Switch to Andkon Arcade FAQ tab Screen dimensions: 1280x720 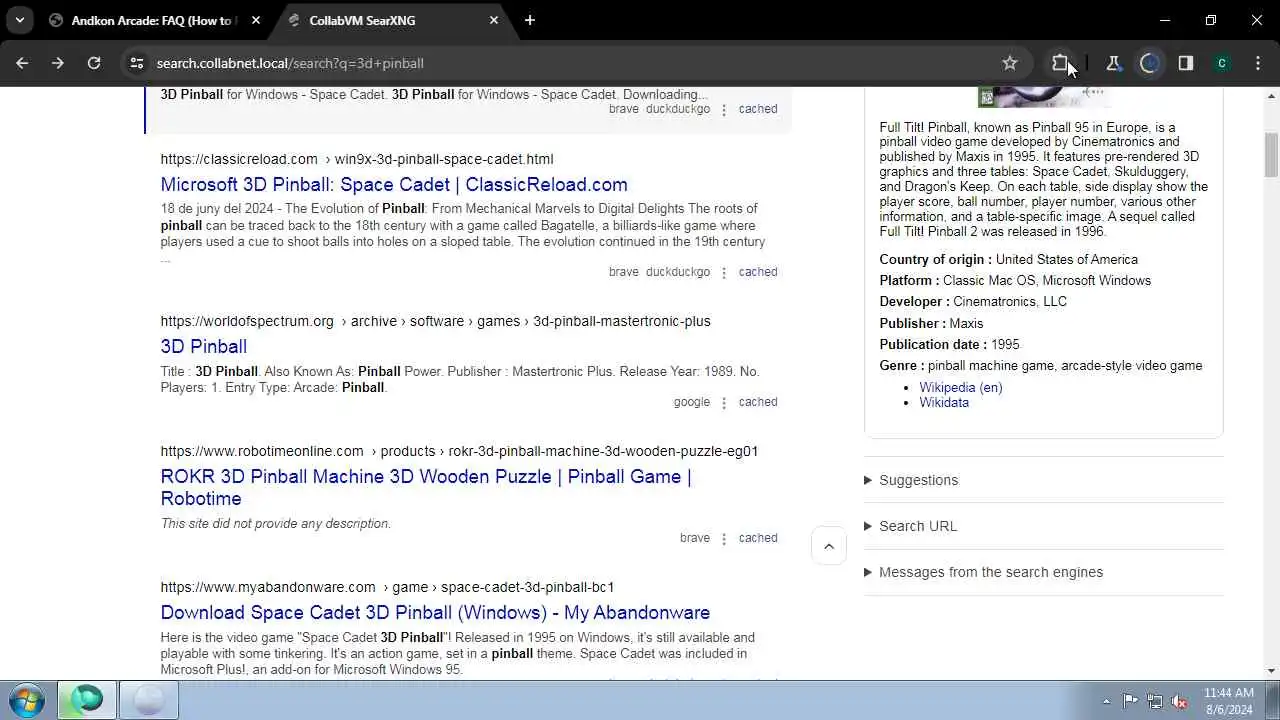click(155, 20)
